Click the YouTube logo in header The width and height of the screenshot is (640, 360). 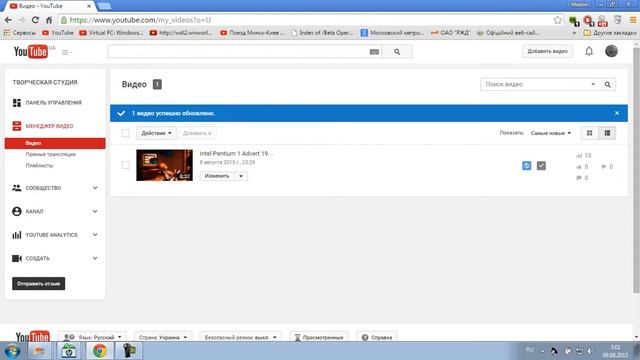[x=31, y=52]
